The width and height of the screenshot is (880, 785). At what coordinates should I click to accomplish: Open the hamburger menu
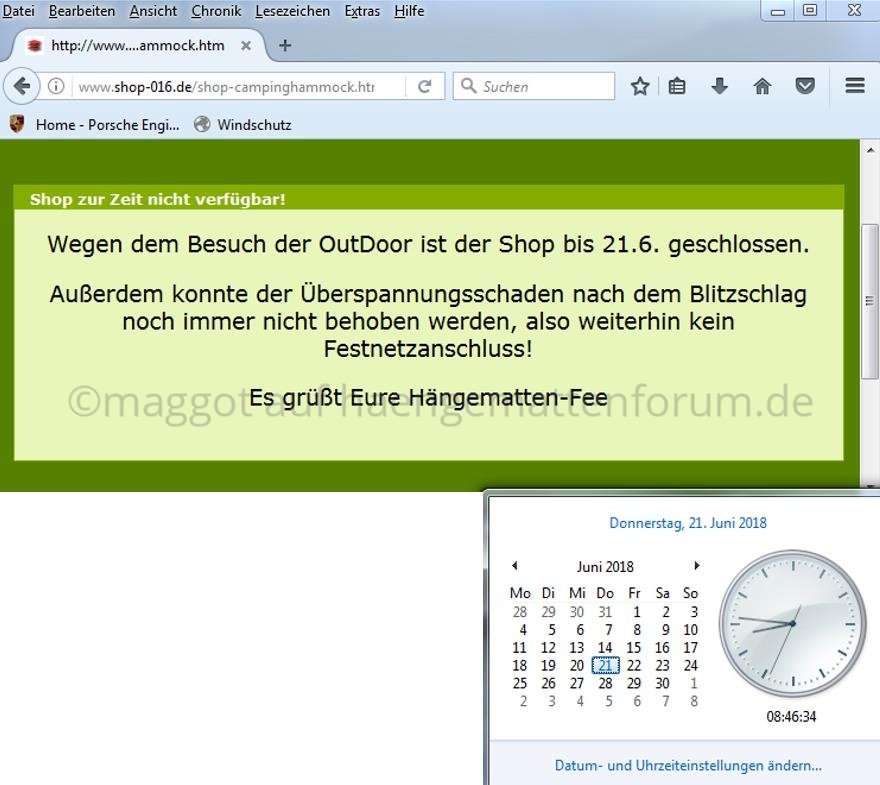(x=855, y=87)
